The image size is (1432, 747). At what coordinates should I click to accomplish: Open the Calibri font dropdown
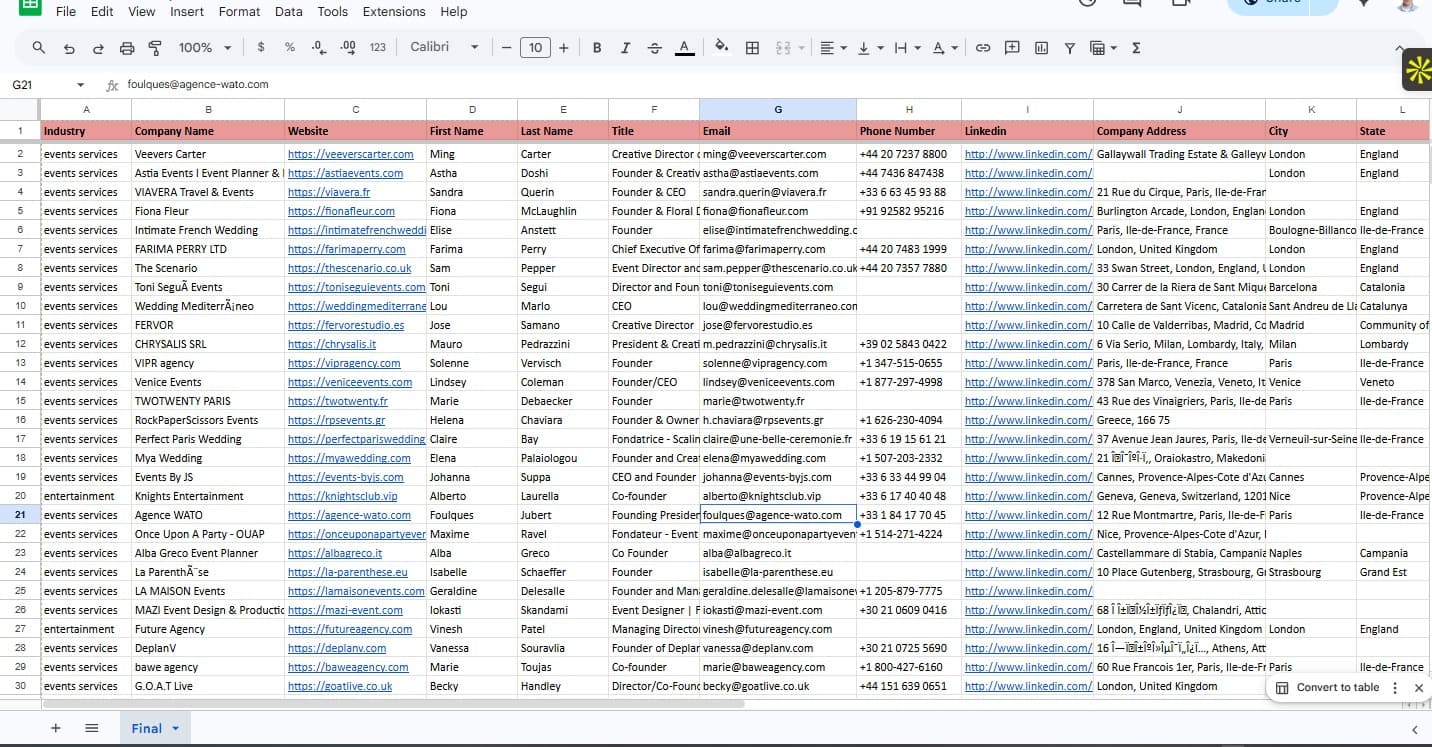[444, 47]
